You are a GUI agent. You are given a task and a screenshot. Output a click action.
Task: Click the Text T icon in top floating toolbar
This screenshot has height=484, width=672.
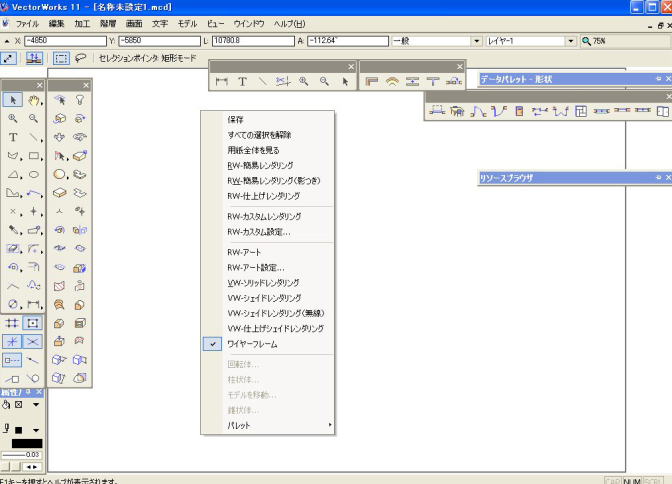[x=242, y=81]
